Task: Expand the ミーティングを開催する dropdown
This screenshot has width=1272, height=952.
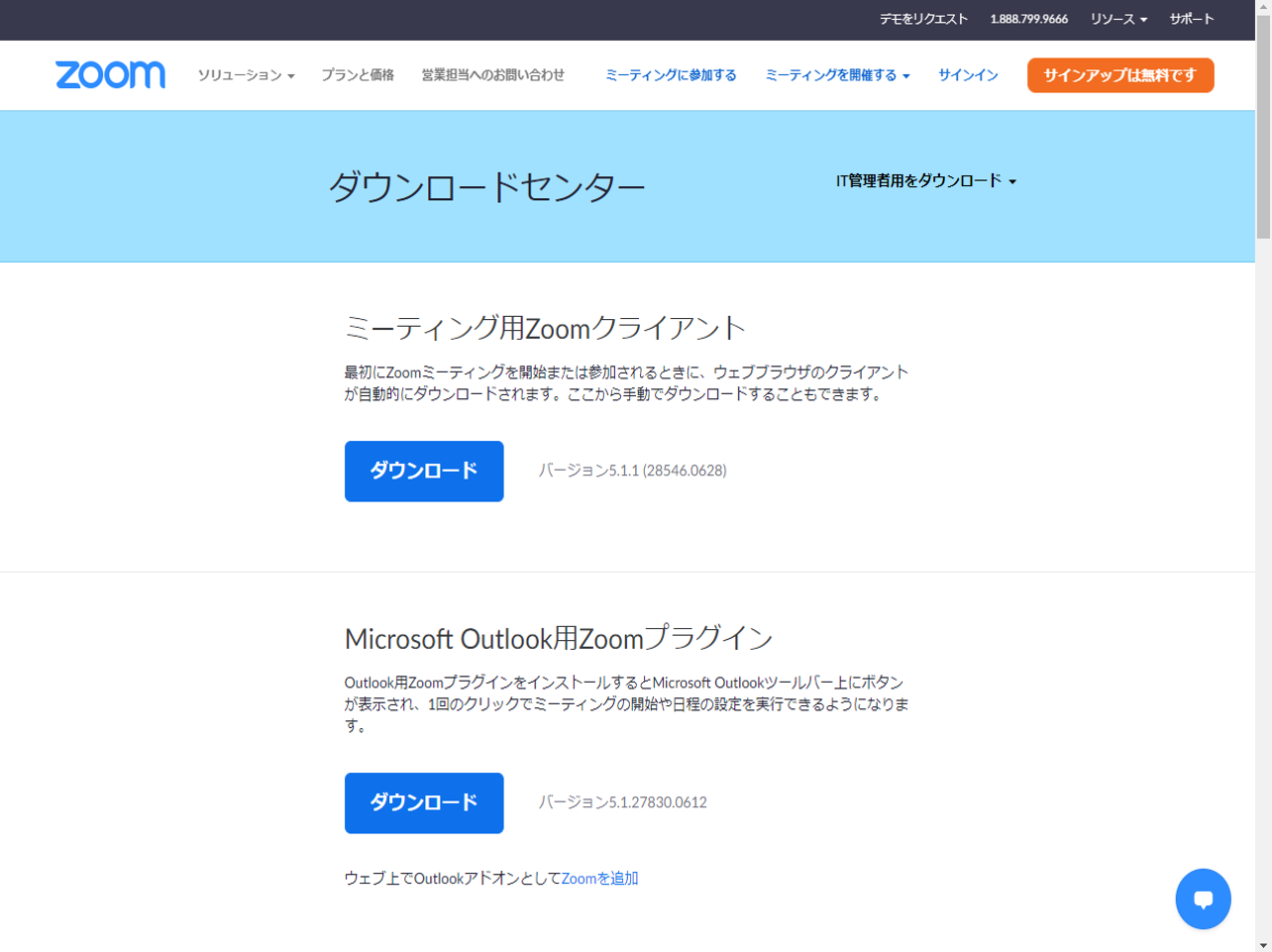Action: click(x=837, y=75)
